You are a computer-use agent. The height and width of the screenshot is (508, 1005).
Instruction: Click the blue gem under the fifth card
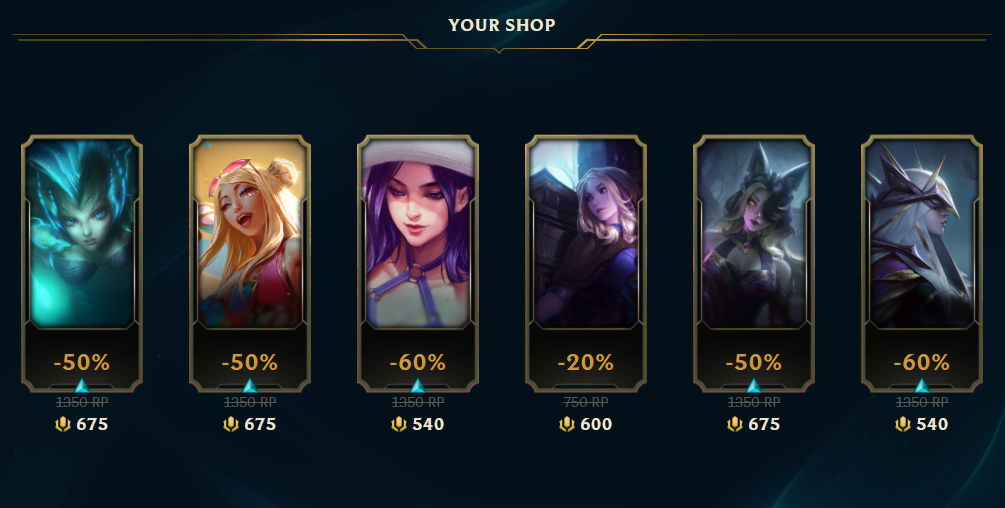pyautogui.click(x=754, y=386)
